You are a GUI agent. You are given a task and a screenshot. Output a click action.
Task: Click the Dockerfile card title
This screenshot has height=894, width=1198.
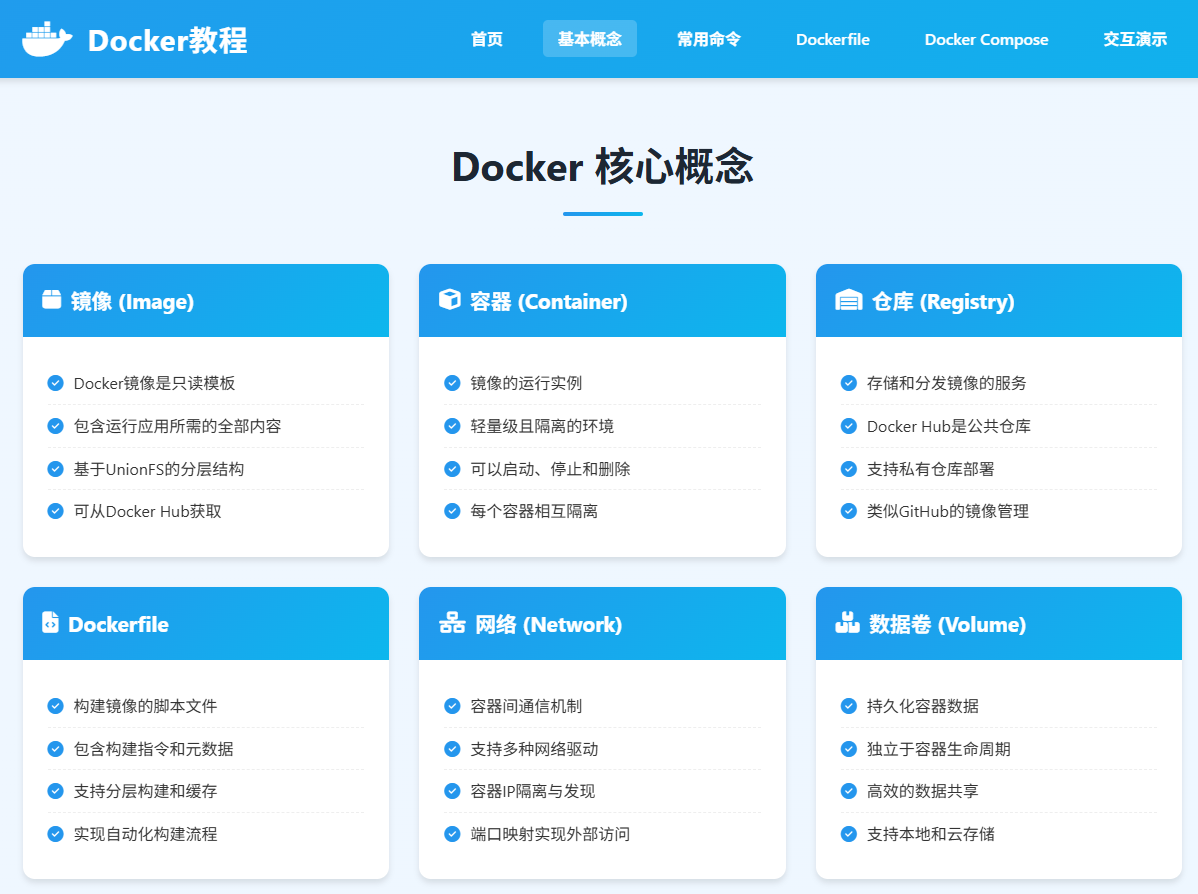point(118,624)
